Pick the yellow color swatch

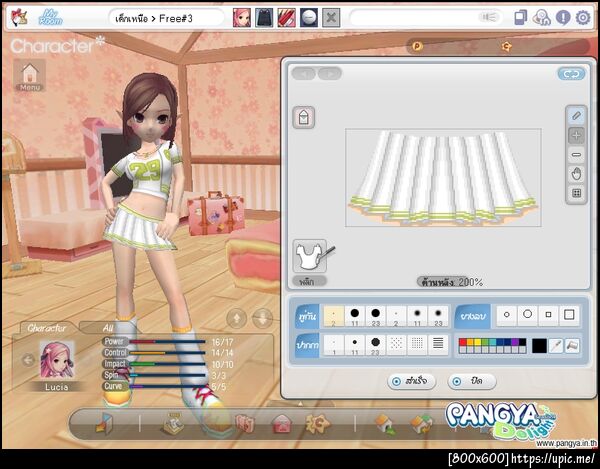coord(477,342)
